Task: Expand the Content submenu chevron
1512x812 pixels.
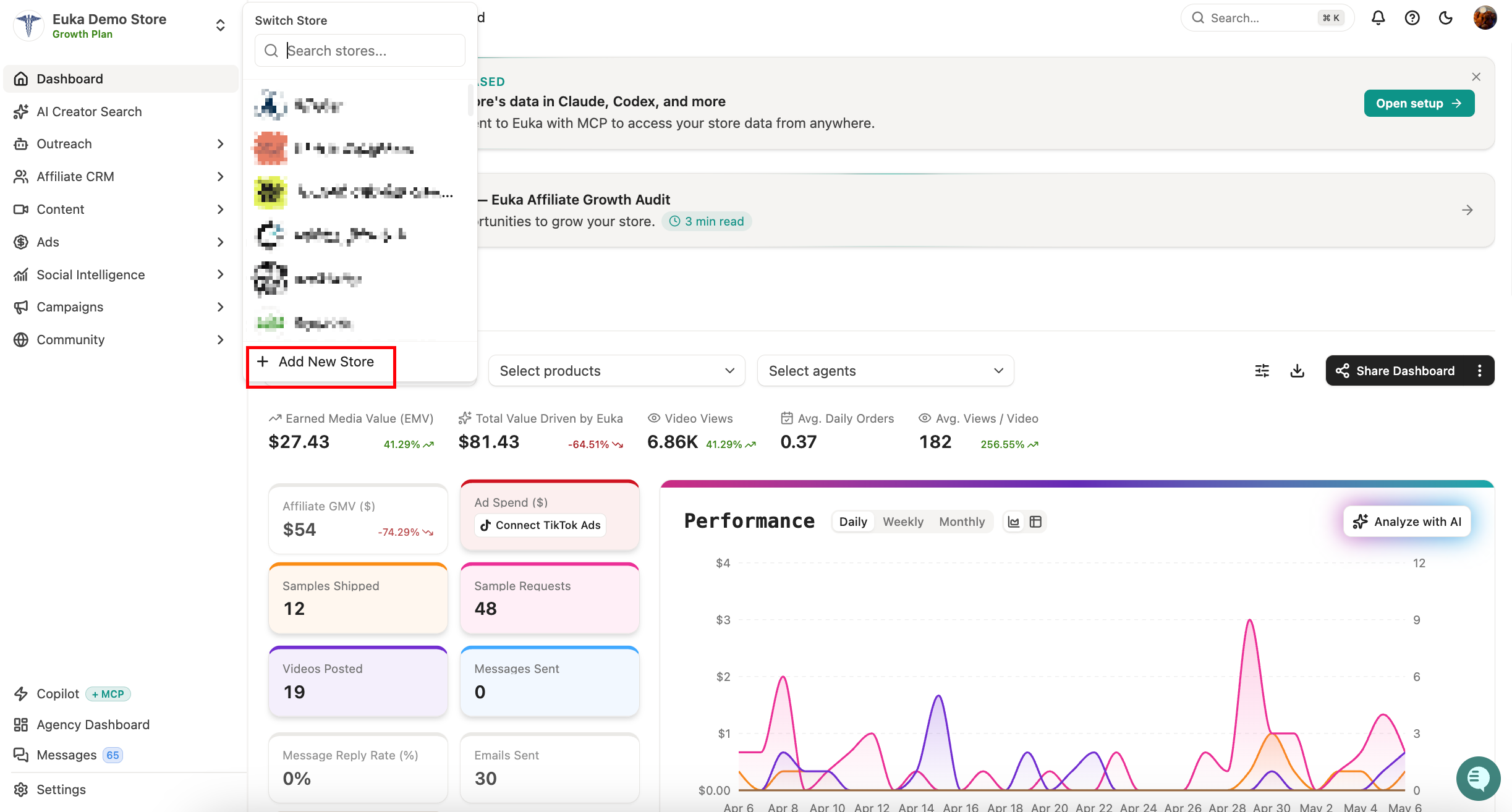Action: point(221,209)
